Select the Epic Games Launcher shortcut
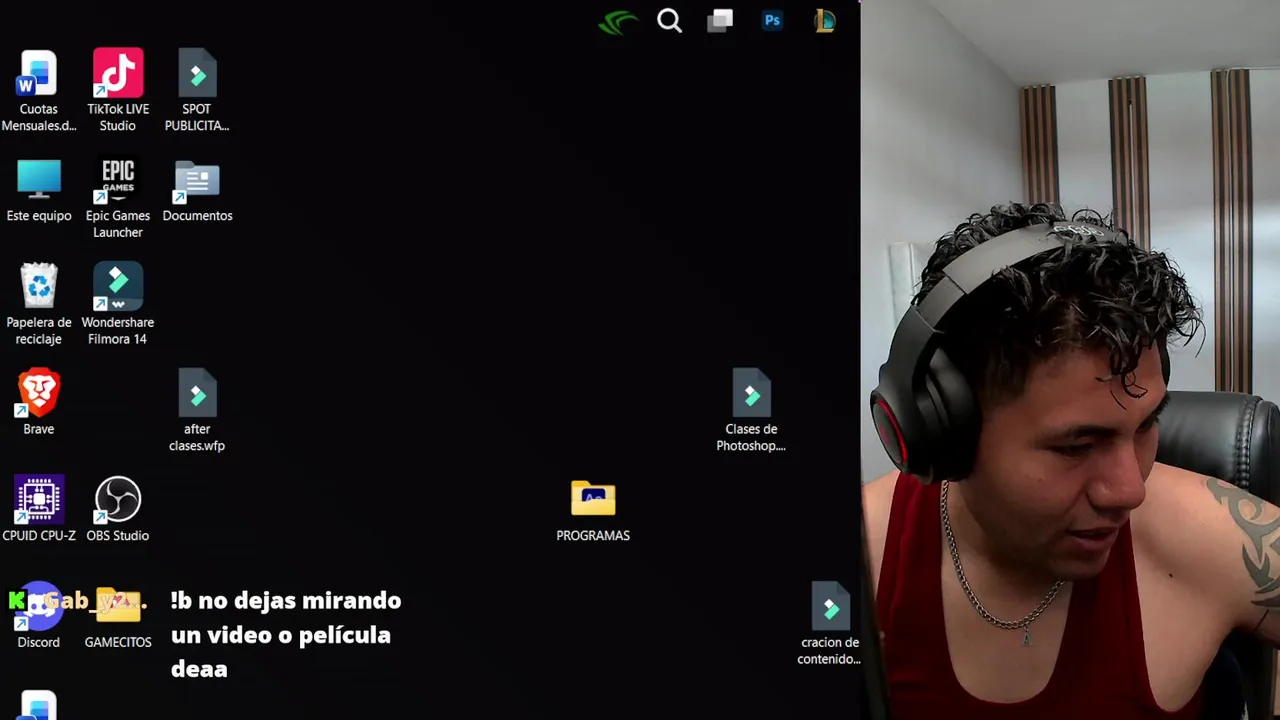 (x=118, y=198)
